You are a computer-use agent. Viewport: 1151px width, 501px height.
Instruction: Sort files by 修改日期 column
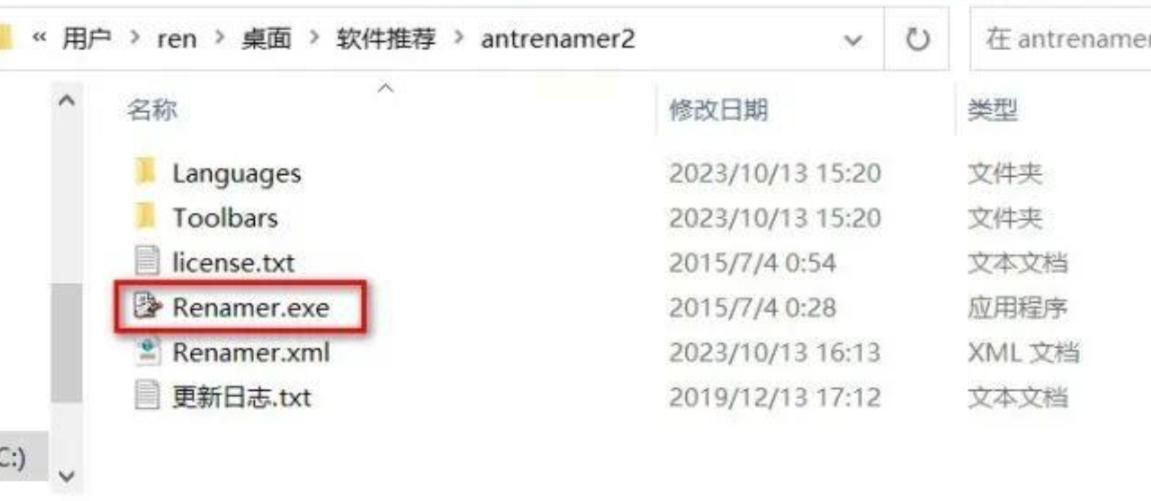tap(718, 111)
